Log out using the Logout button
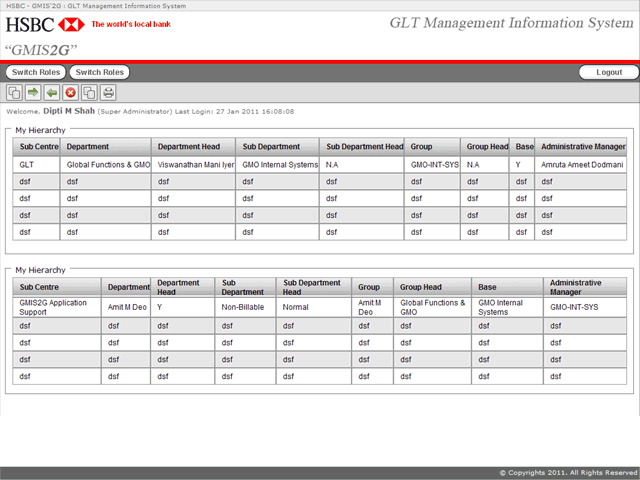The width and height of the screenshot is (640, 480). [x=608, y=72]
